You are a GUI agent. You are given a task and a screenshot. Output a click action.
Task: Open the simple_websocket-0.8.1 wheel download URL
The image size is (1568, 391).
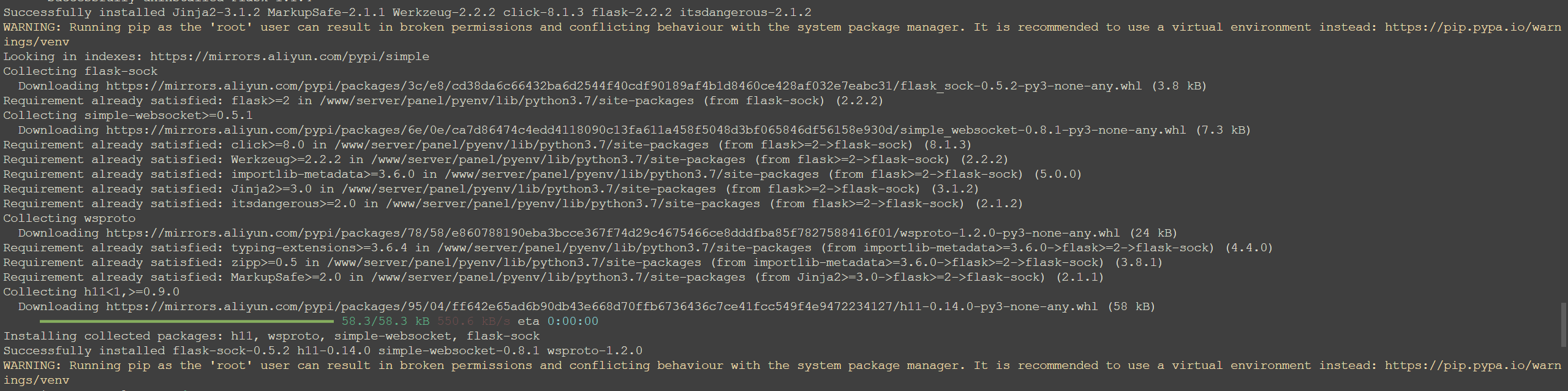(646, 130)
